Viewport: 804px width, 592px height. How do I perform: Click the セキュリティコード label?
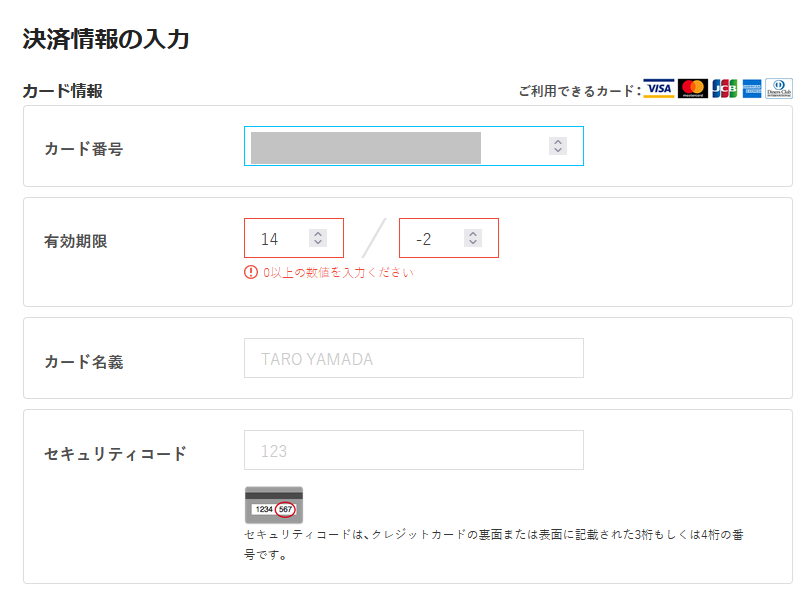click(x=115, y=454)
